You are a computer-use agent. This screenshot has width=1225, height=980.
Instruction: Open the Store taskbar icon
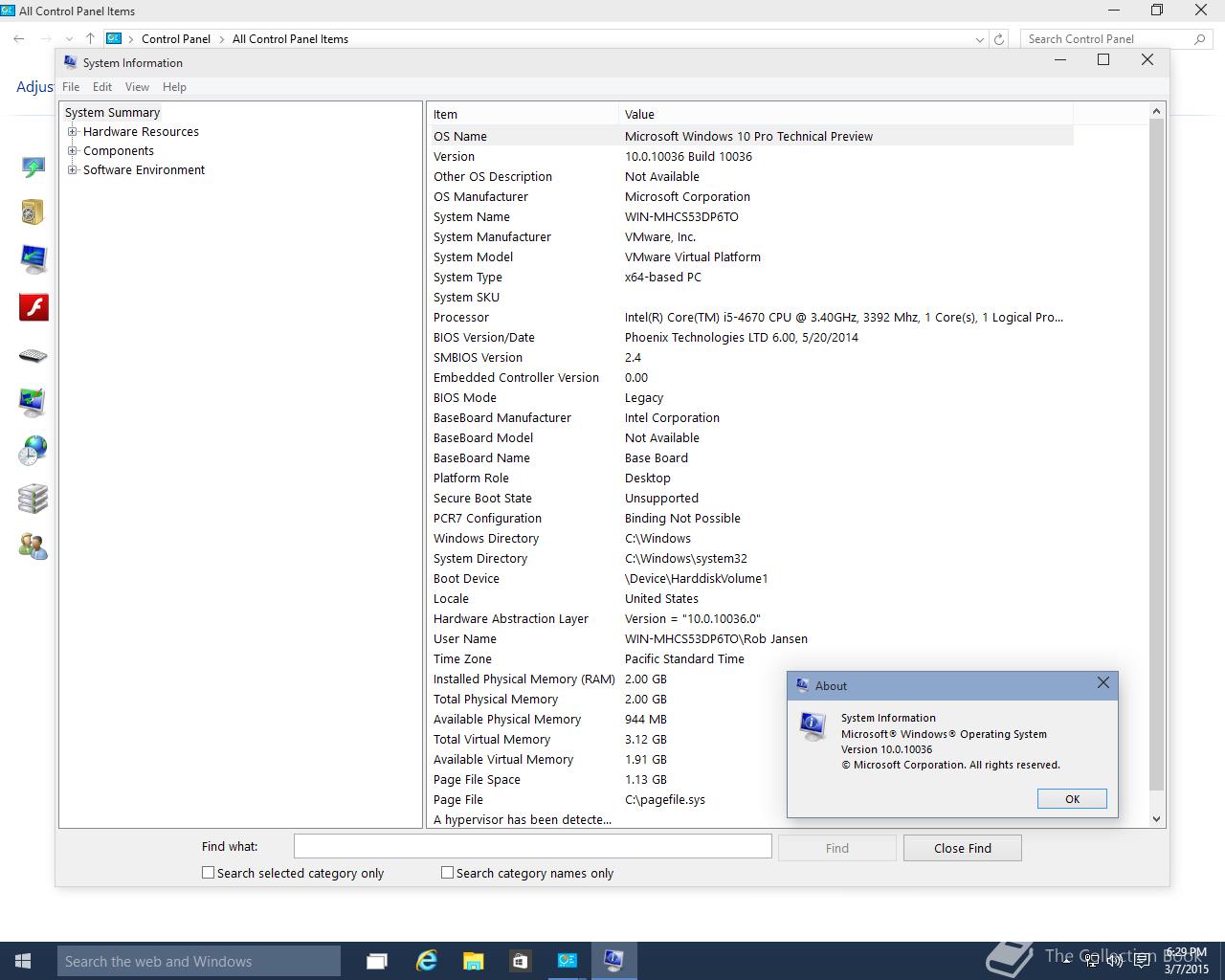520,961
